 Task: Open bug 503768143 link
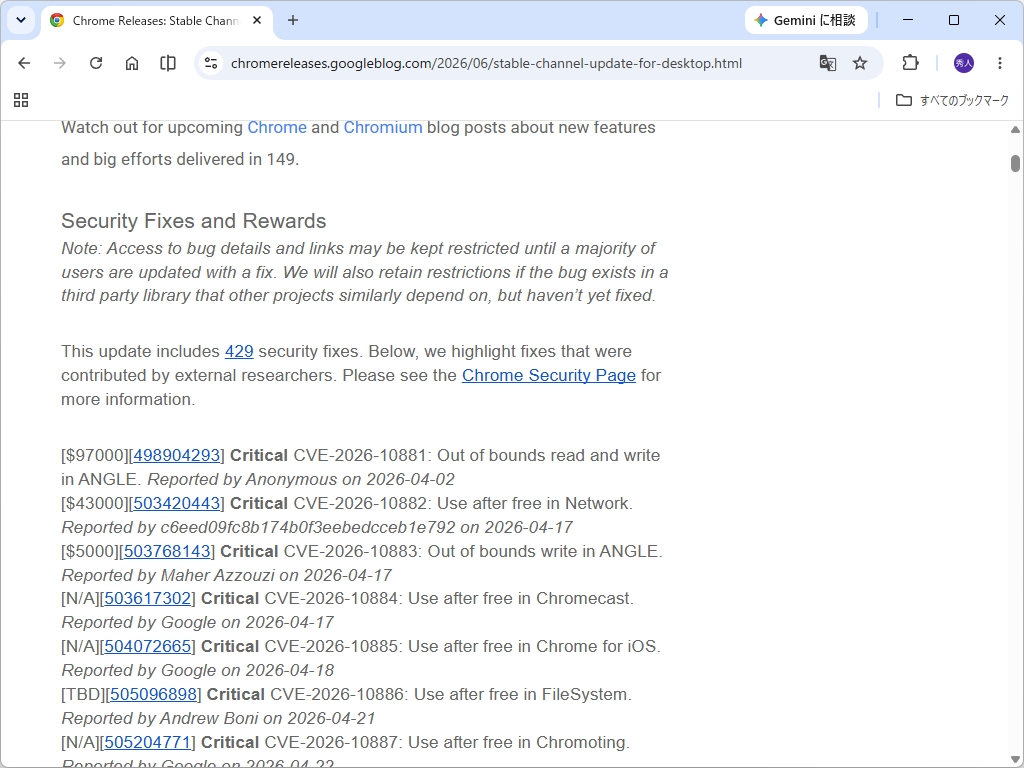pyautogui.click(x=167, y=551)
